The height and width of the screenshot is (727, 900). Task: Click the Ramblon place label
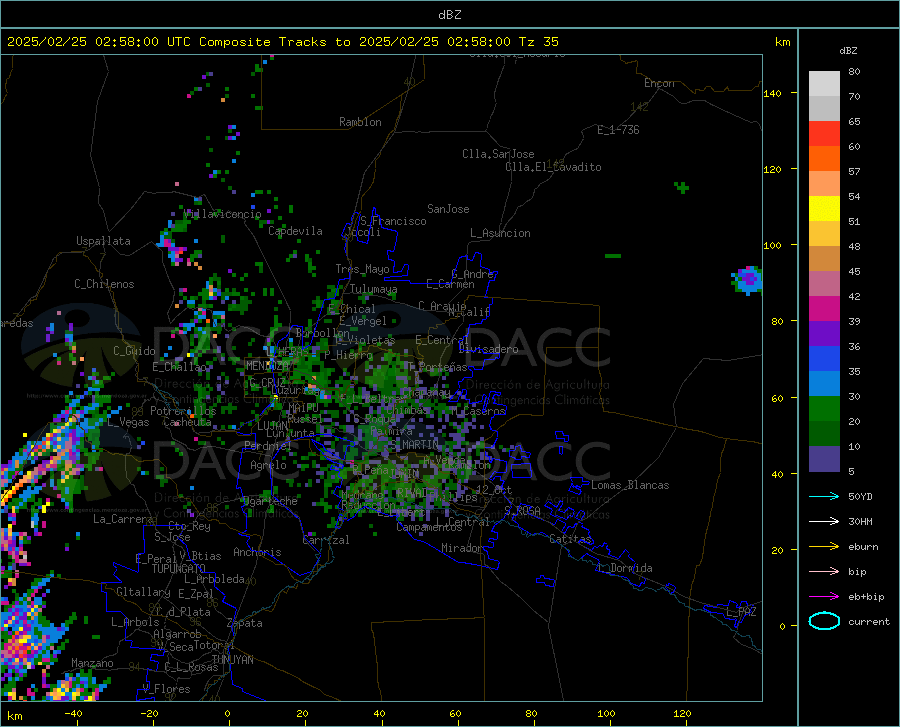click(360, 122)
